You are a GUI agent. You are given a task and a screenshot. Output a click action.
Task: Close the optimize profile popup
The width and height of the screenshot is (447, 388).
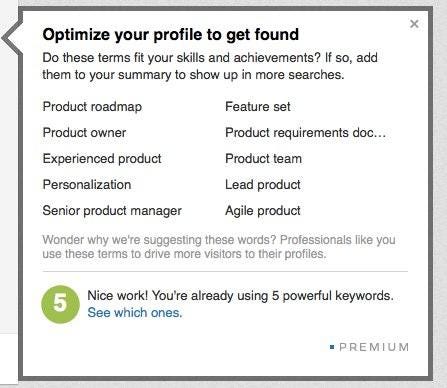click(x=414, y=24)
